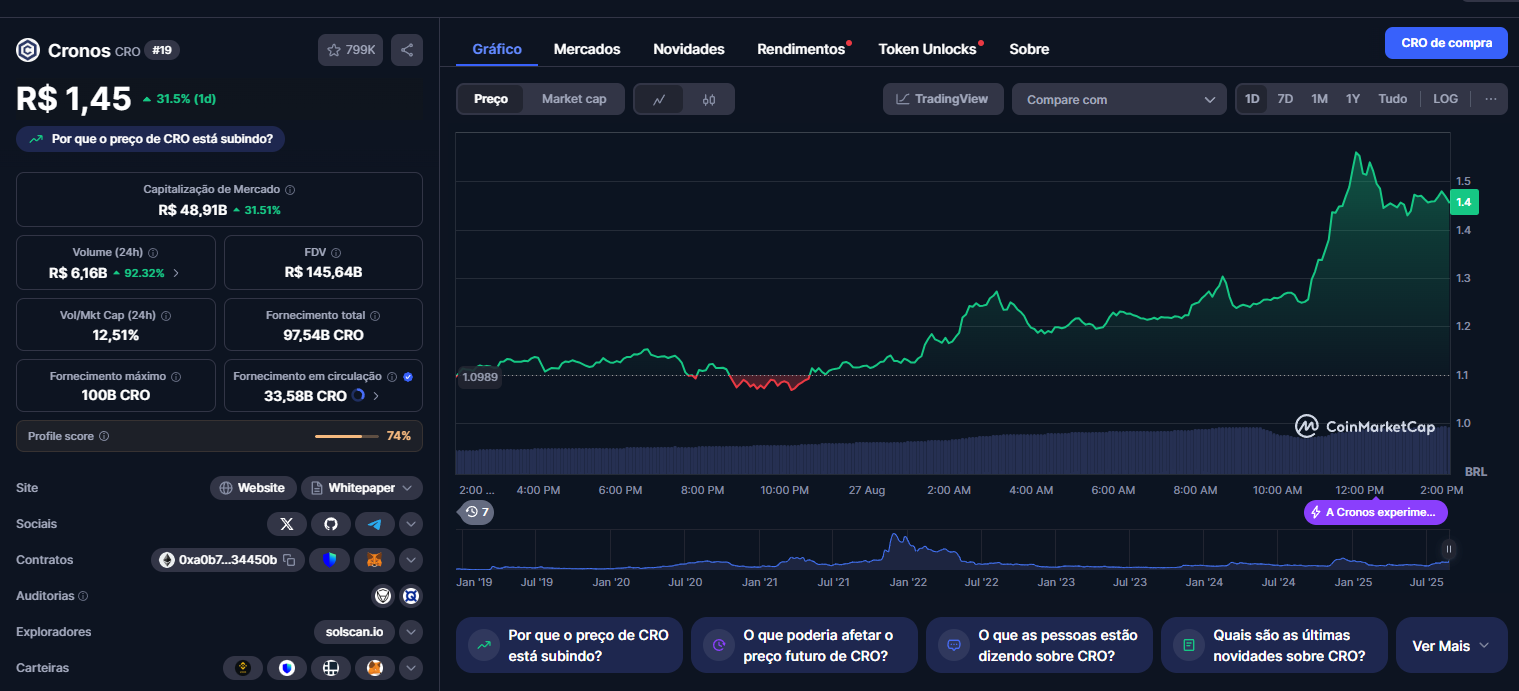Switch to the Token Unlocks tab
Screen dimensions: 1519x691
coord(928,49)
